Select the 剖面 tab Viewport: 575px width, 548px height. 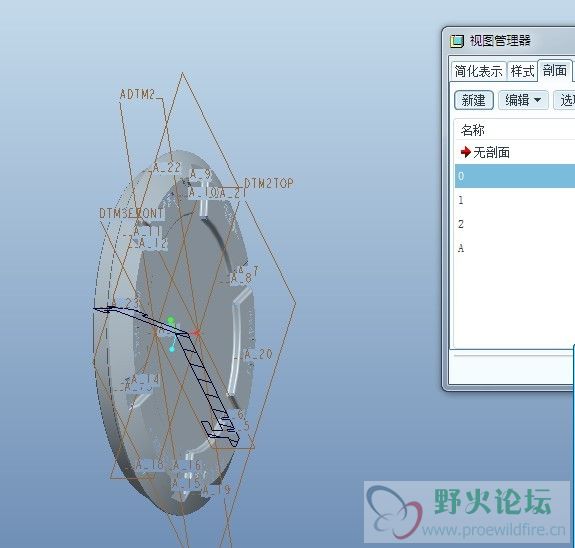tap(555, 70)
